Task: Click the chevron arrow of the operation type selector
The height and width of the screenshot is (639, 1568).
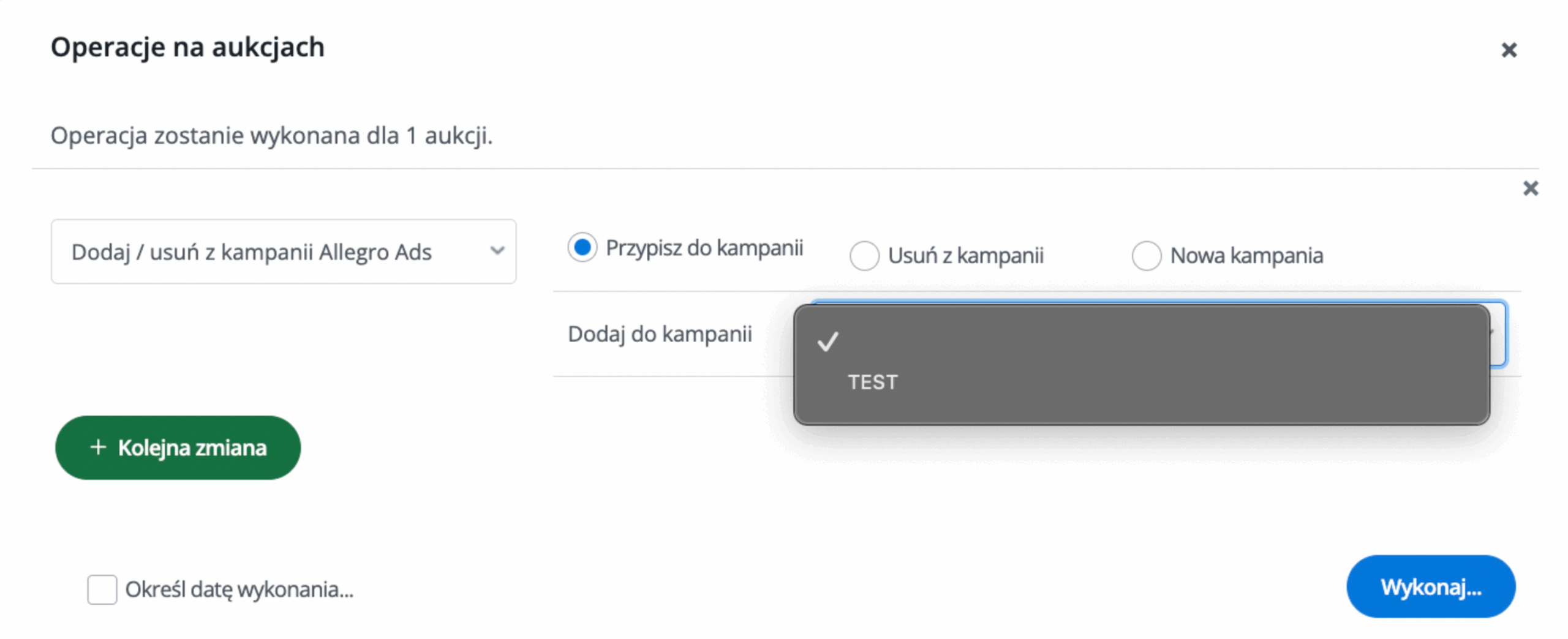Action: 497,251
